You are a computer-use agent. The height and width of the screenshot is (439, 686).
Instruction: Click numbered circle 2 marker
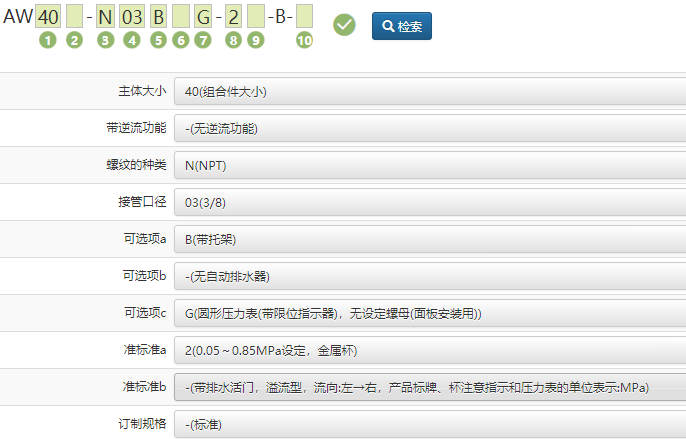coord(74,41)
